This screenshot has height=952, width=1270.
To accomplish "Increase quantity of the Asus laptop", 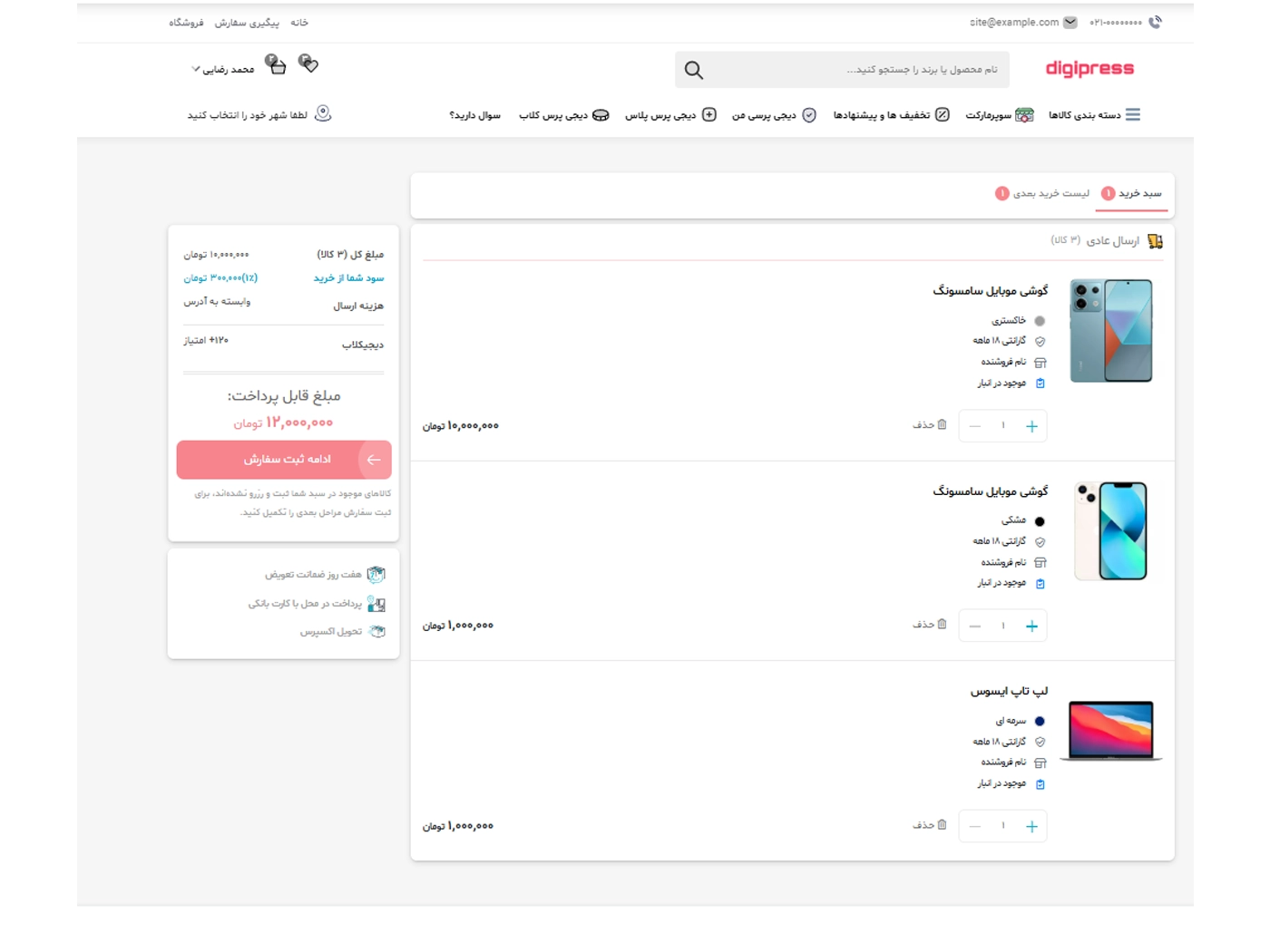I will 1031,827.
